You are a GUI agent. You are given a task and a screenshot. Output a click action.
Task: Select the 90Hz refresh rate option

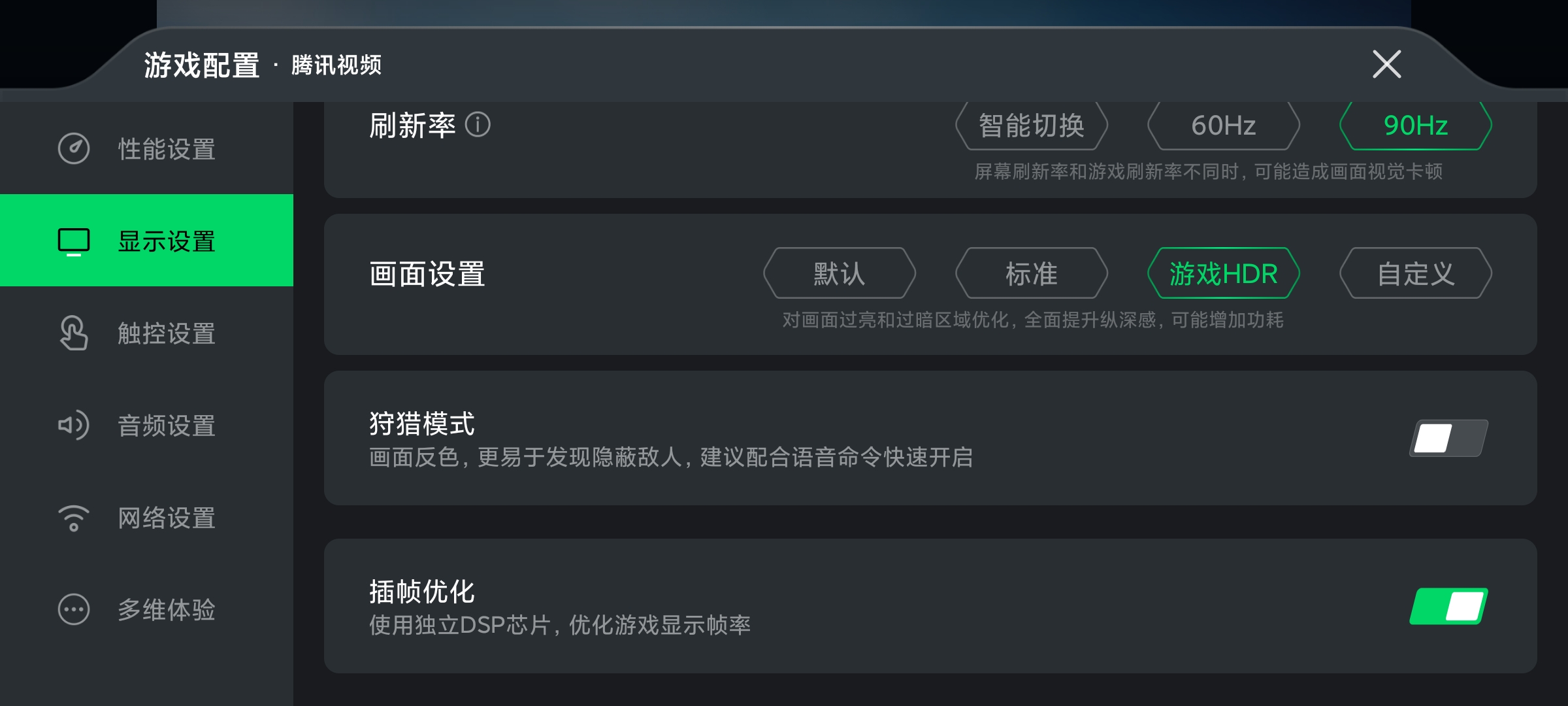pos(1416,125)
